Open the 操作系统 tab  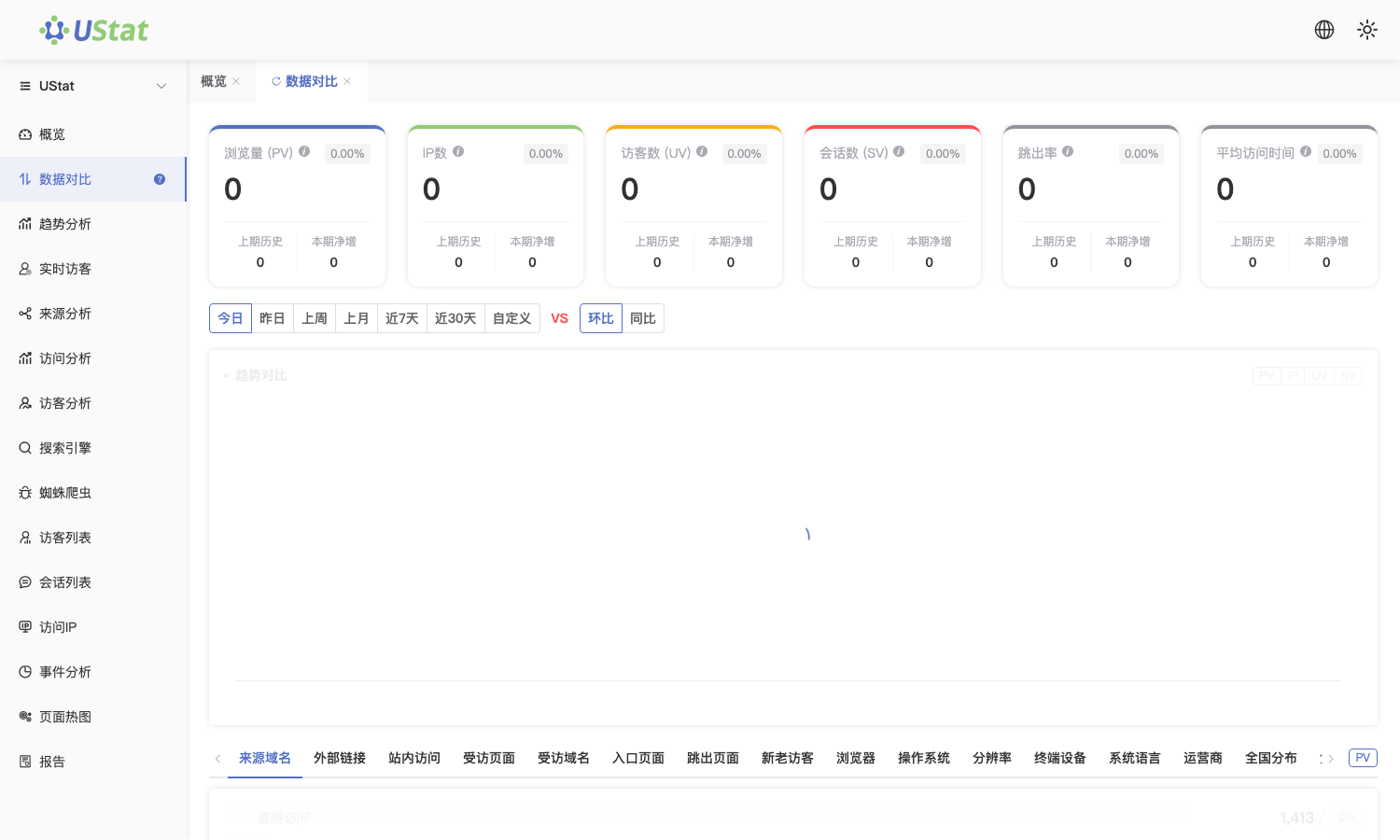(924, 758)
